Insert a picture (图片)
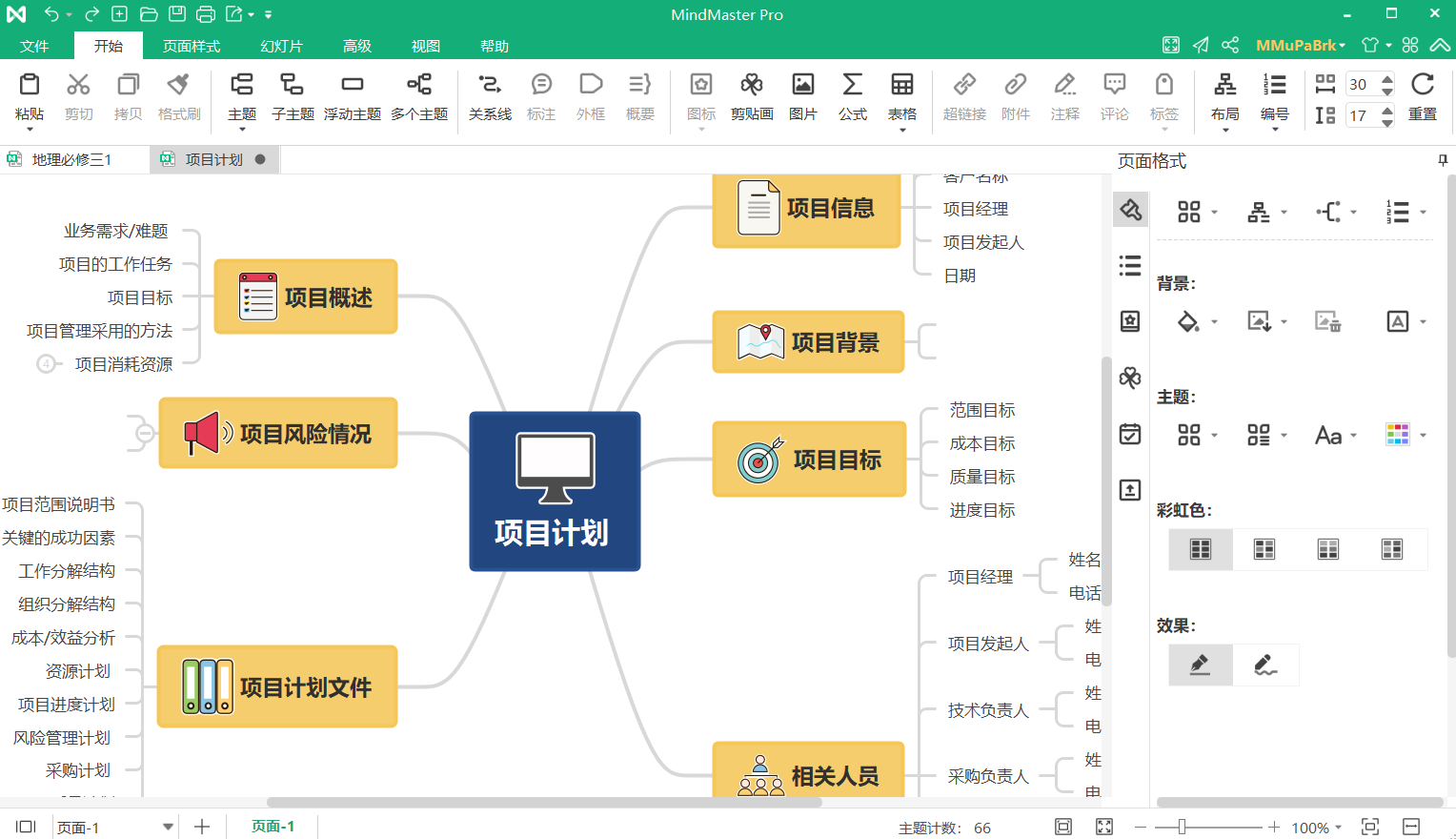The height and width of the screenshot is (839, 1456). click(802, 95)
